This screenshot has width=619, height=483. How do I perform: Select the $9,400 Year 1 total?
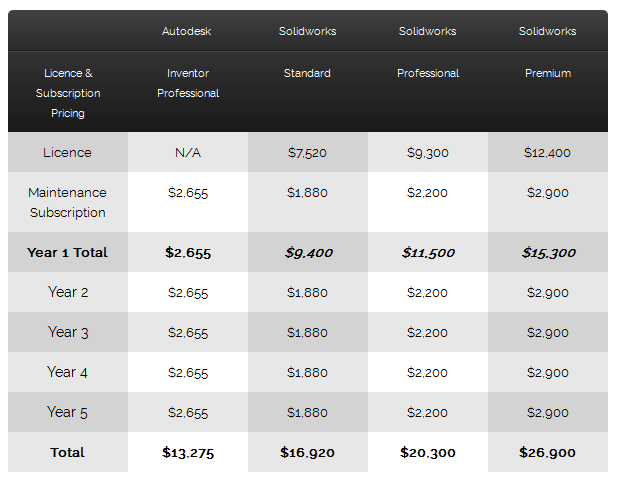(x=309, y=253)
